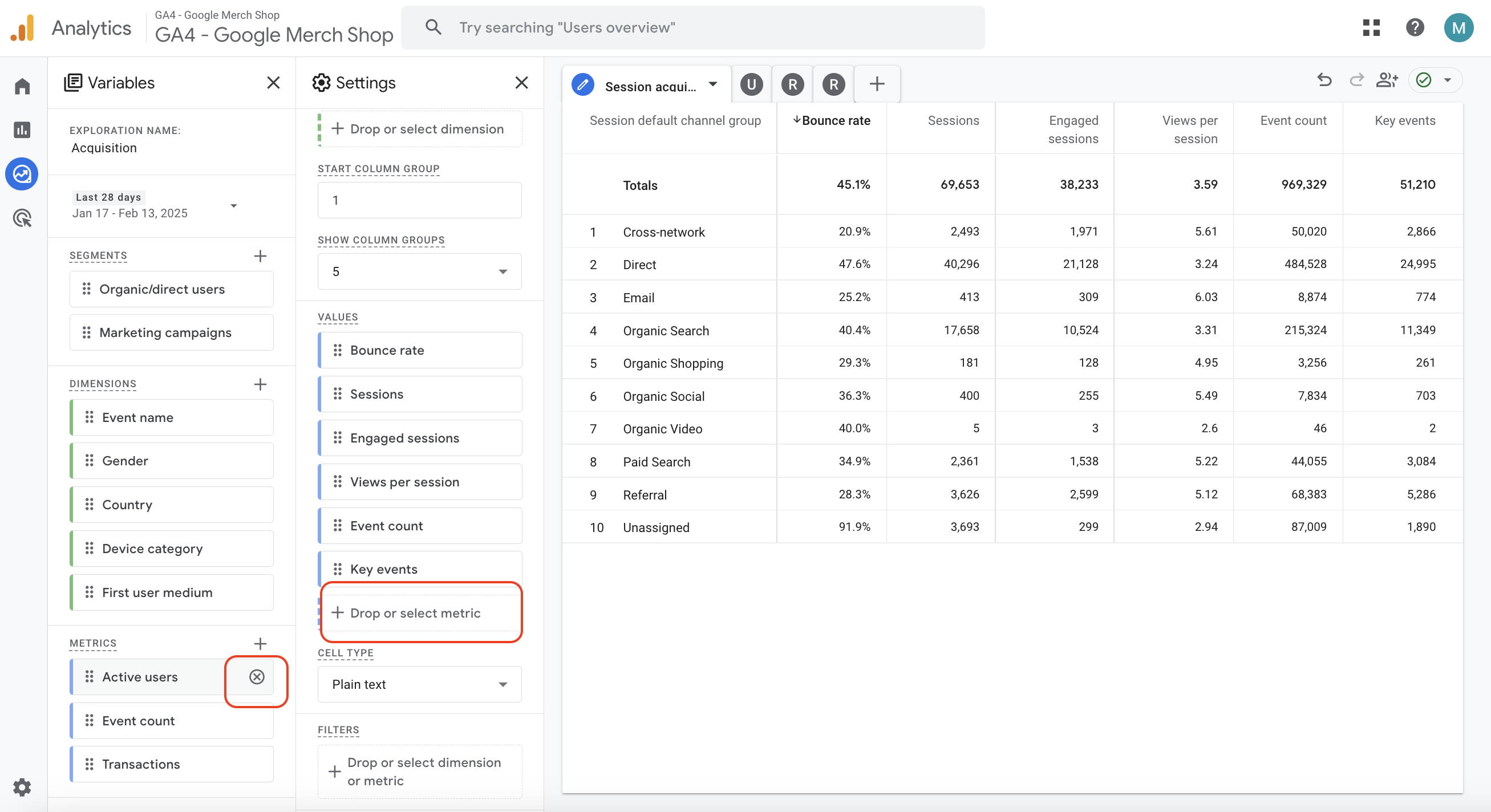The width and height of the screenshot is (1491, 812).
Task: Add a new exploration tab
Action: tap(877, 84)
